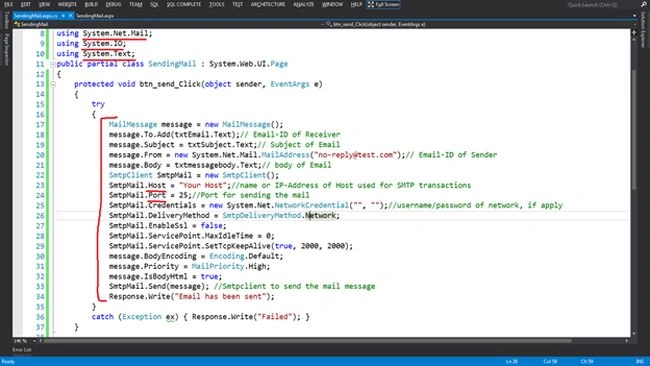Click the horizontal scrollbar right arrow

pyautogui.click(x=627, y=341)
